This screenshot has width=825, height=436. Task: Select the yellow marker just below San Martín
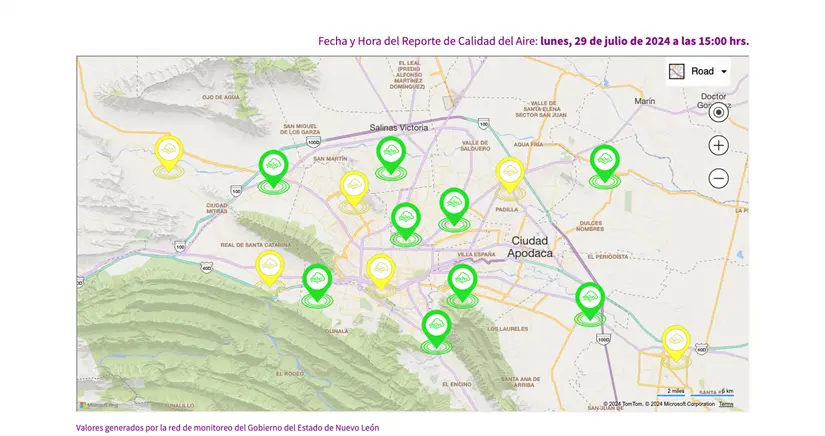click(354, 187)
